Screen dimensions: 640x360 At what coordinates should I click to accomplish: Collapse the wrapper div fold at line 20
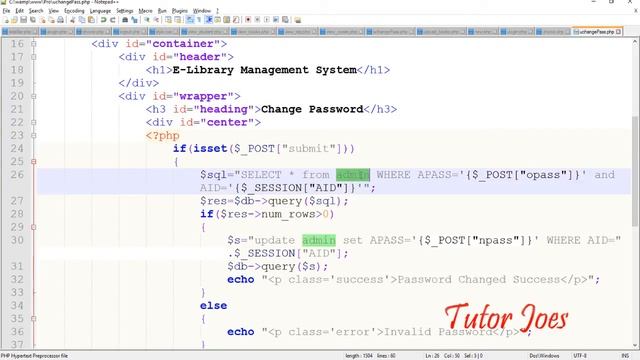pyautogui.click(x=33, y=96)
